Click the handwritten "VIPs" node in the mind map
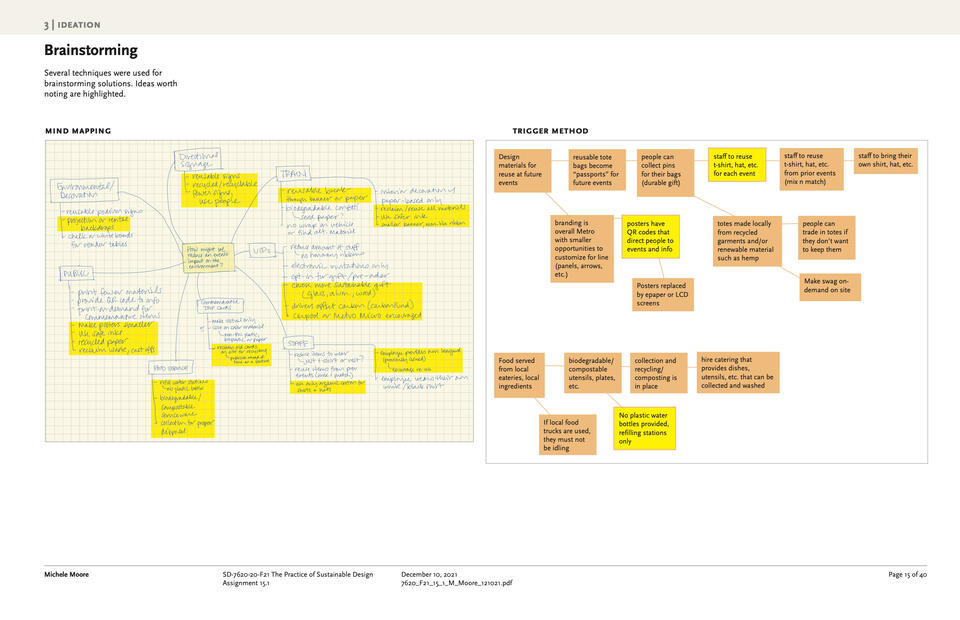Image resolution: width=960 pixels, height=620 pixels. click(261, 250)
